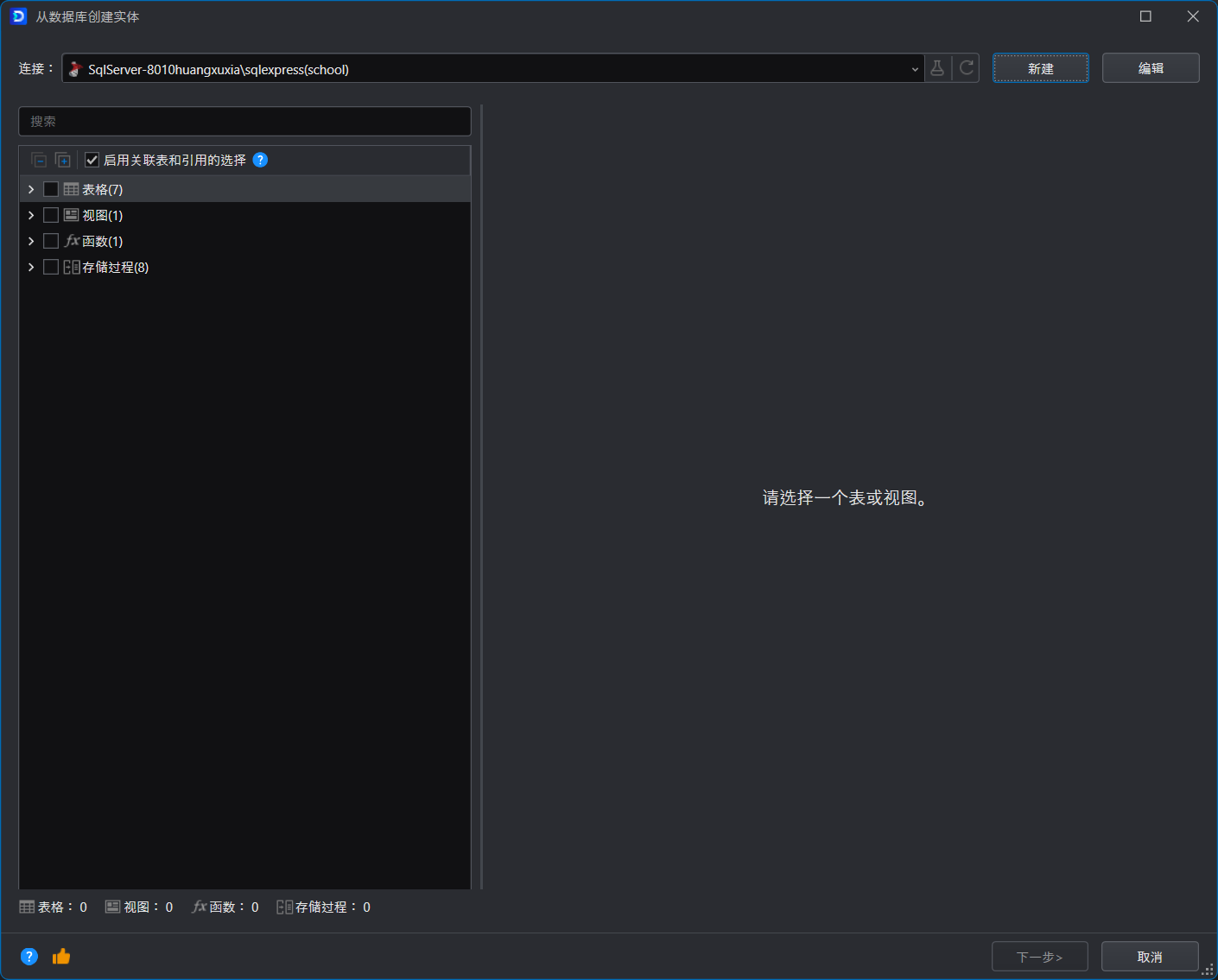Toggle 启用关联表和引用的选择 checkbox
Image resolution: width=1218 pixels, height=980 pixels.
(92, 160)
